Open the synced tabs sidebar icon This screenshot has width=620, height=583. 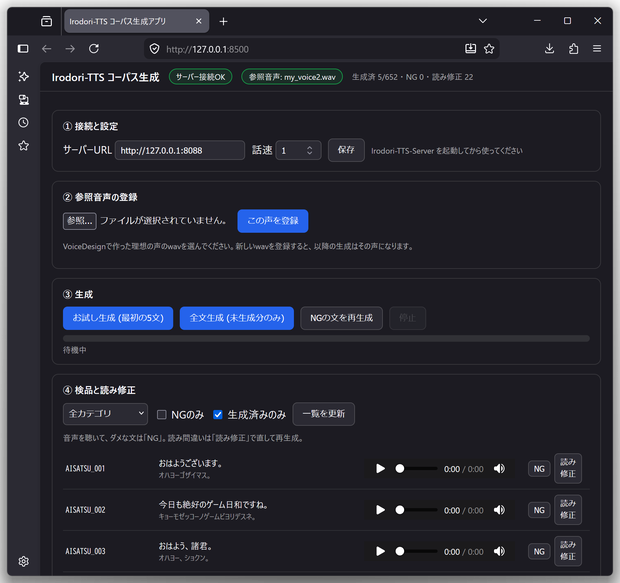(x=24, y=100)
